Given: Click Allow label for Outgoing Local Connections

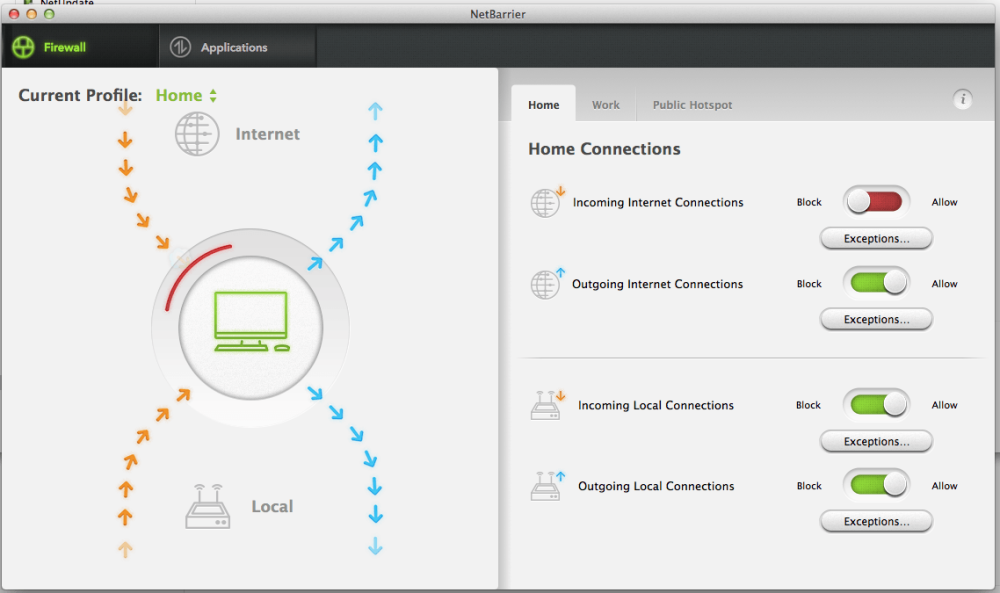Looking at the screenshot, I should coord(944,486).
